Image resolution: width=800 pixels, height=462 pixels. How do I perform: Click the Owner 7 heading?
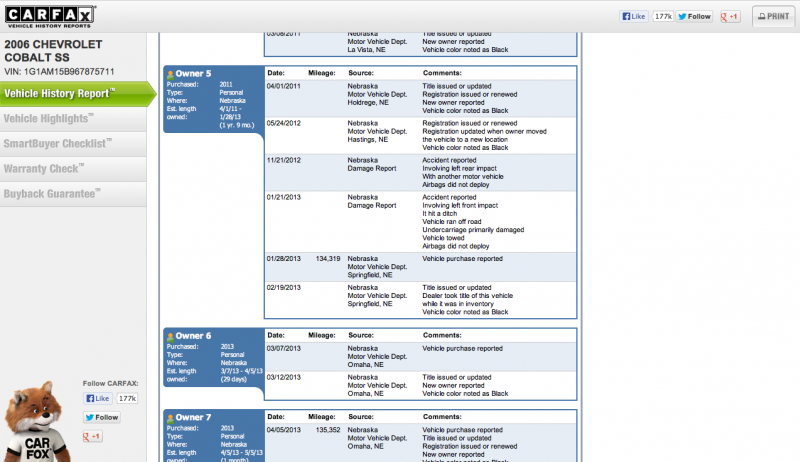[193, 418]
